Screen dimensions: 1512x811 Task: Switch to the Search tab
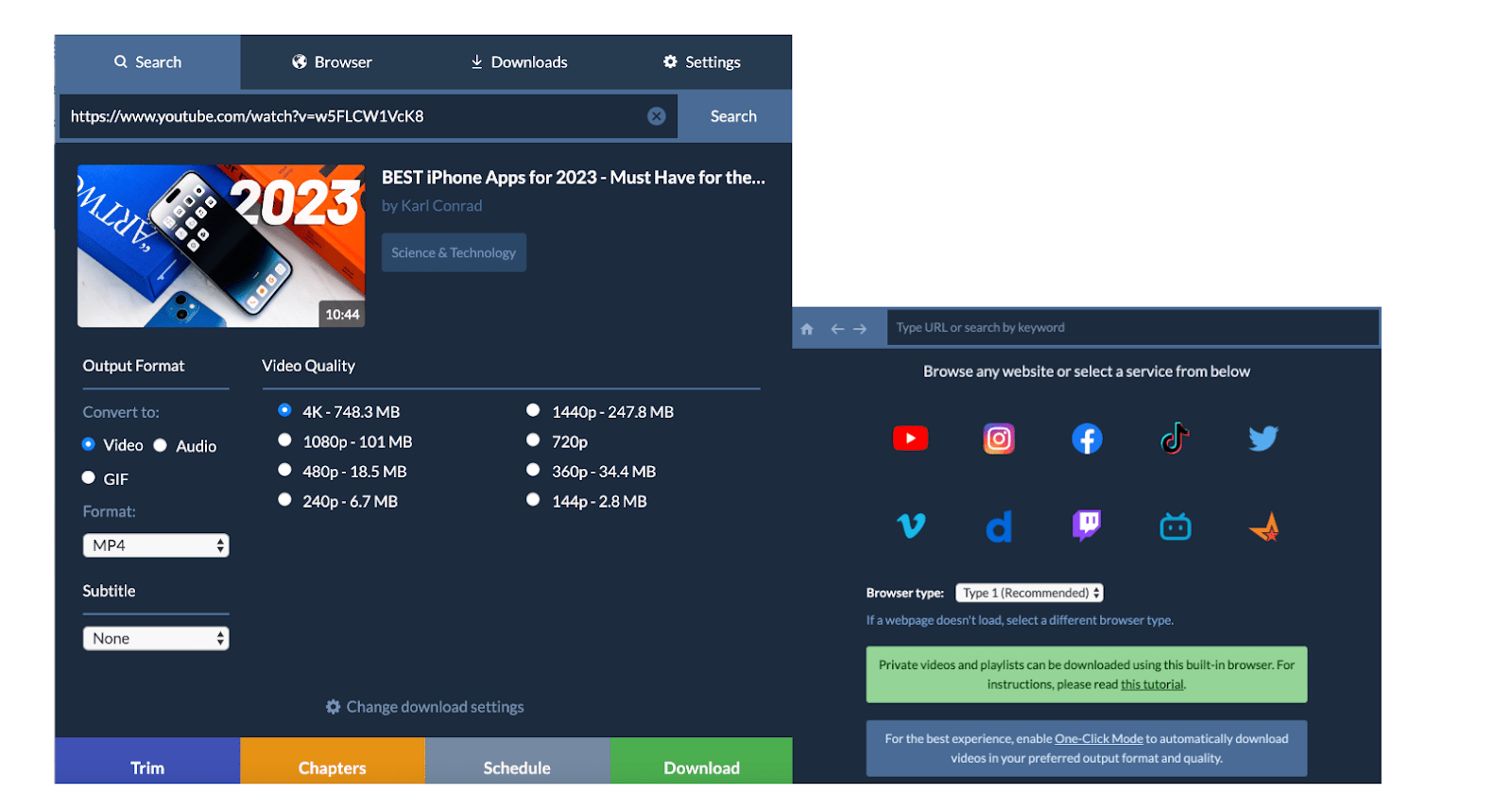(x=147, y=62)
